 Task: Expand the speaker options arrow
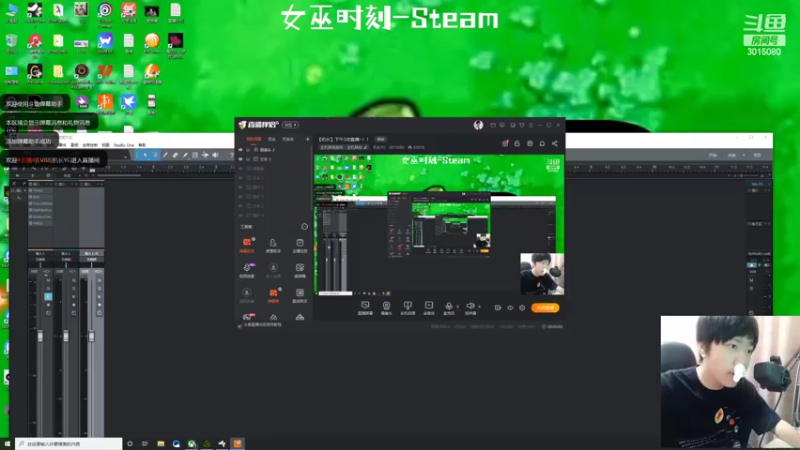479,306
